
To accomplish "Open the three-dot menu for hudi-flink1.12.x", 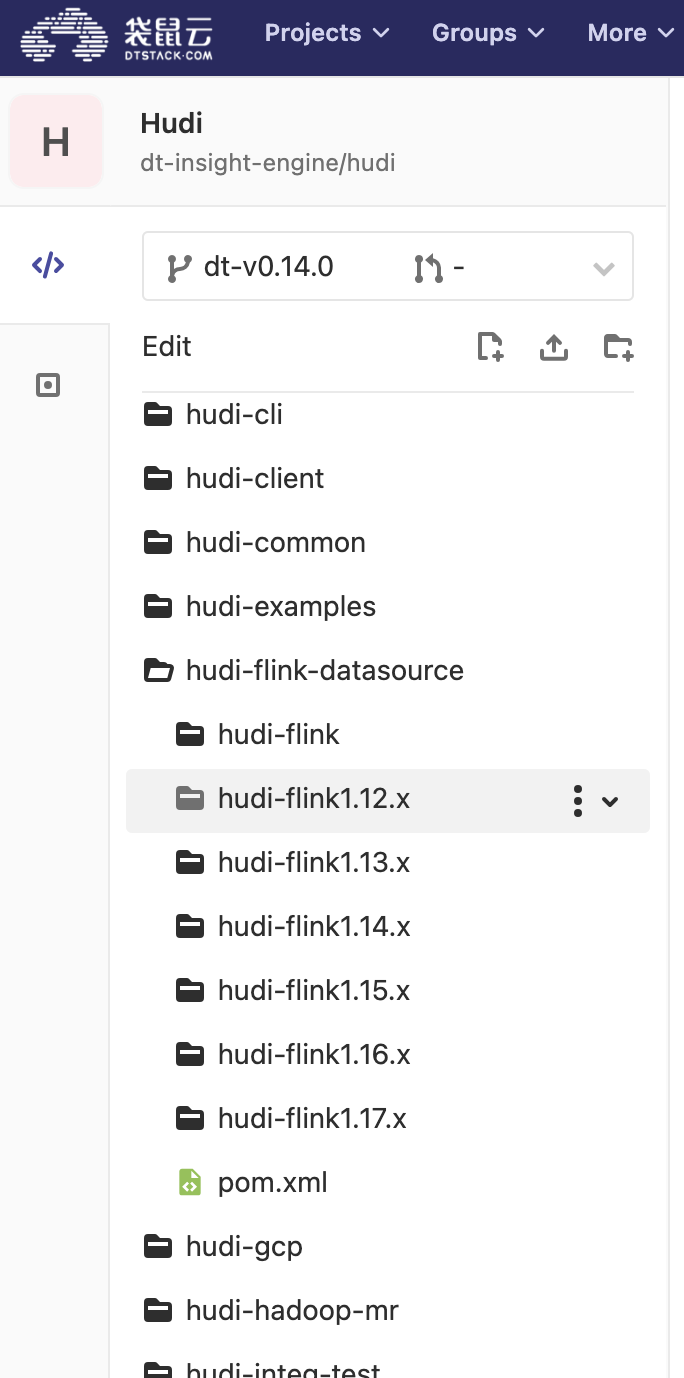I will tap(577, 800).
